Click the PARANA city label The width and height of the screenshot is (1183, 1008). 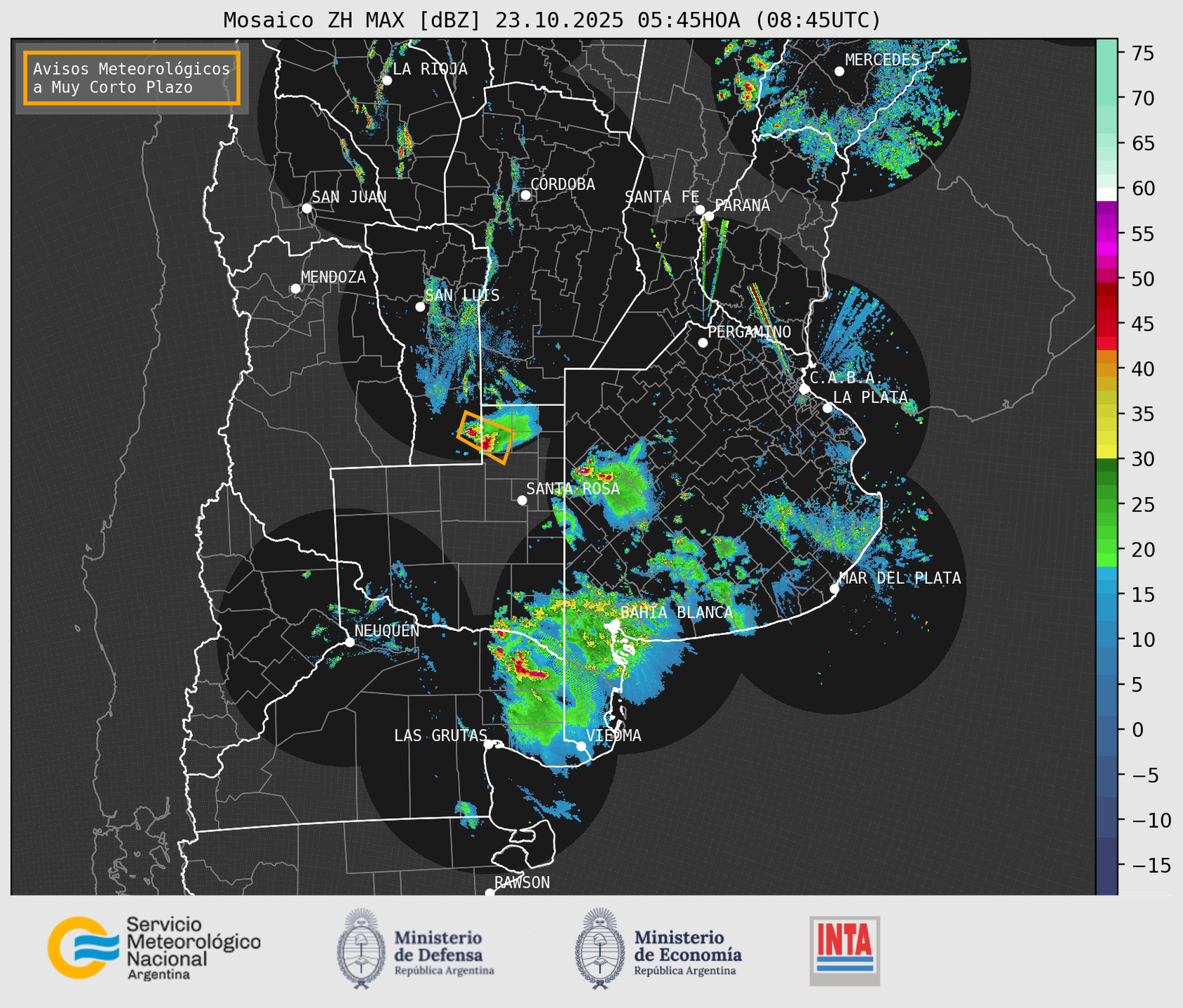click(x=742, y=205)
